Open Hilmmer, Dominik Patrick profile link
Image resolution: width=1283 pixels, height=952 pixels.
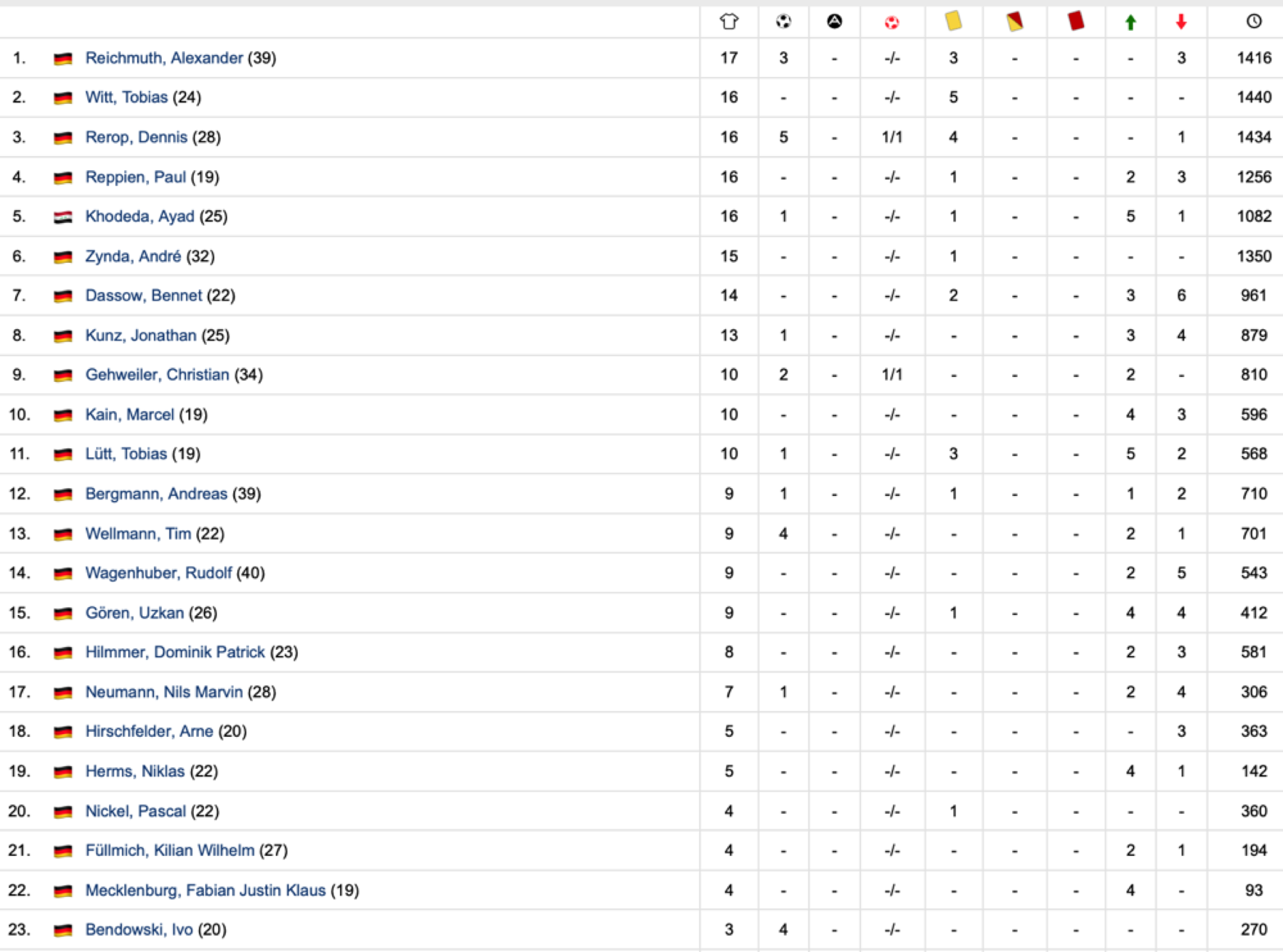pyautogui.click(x=175, y=652)
